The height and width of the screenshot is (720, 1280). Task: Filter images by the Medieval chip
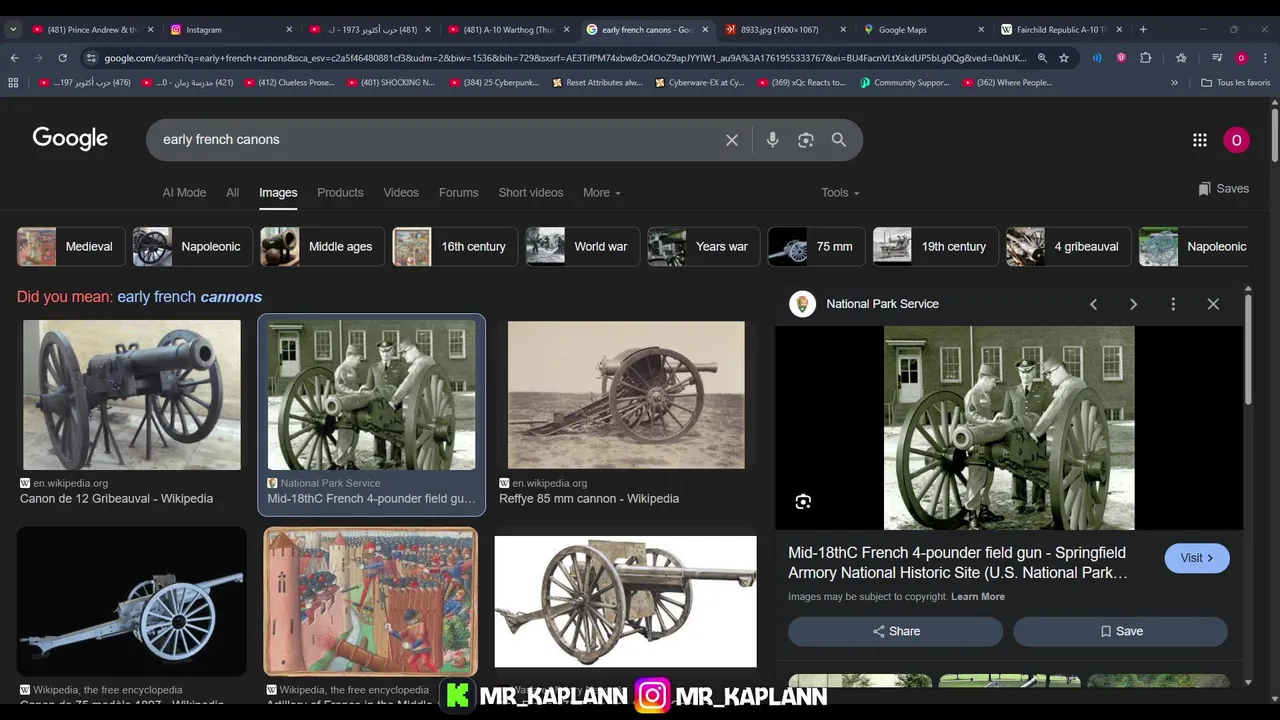71,247
